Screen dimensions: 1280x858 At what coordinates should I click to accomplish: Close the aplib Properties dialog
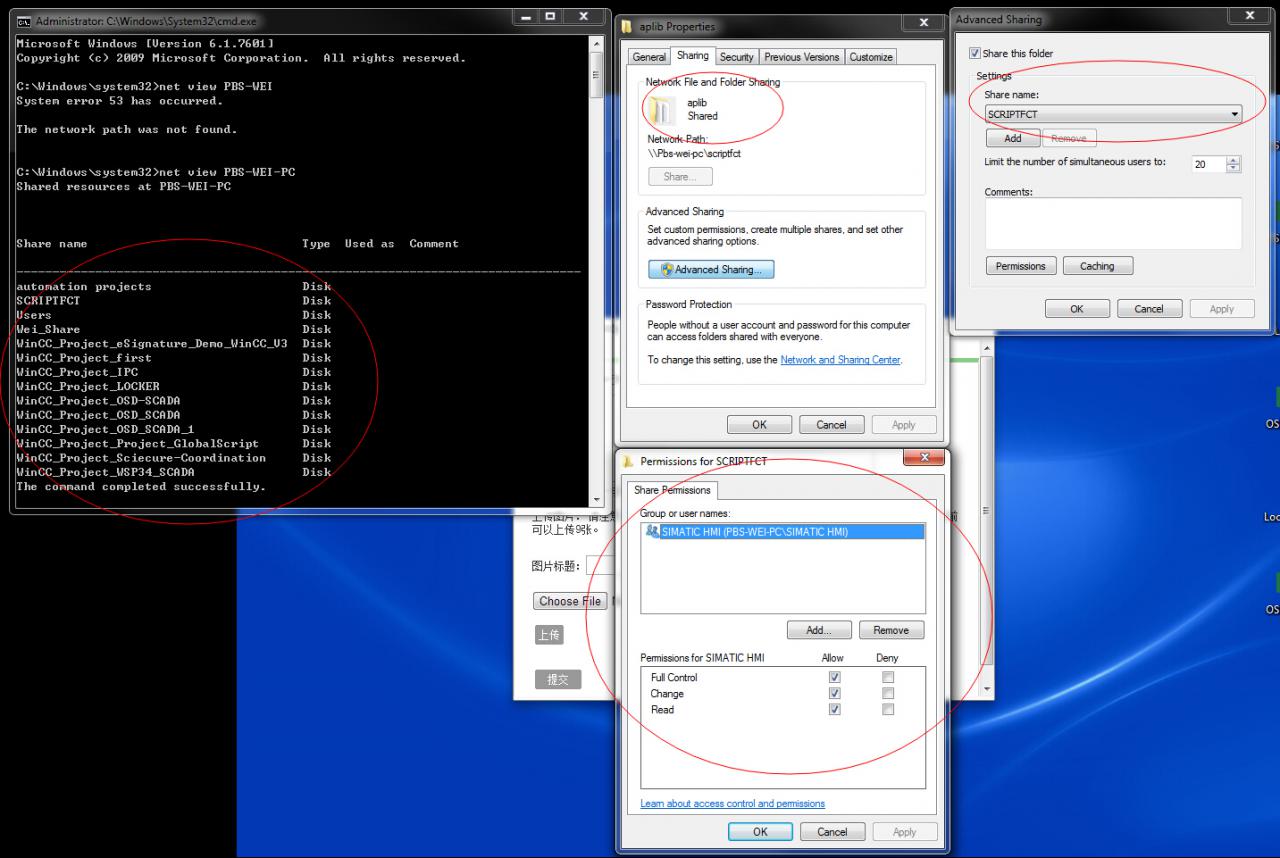(921, 23)
